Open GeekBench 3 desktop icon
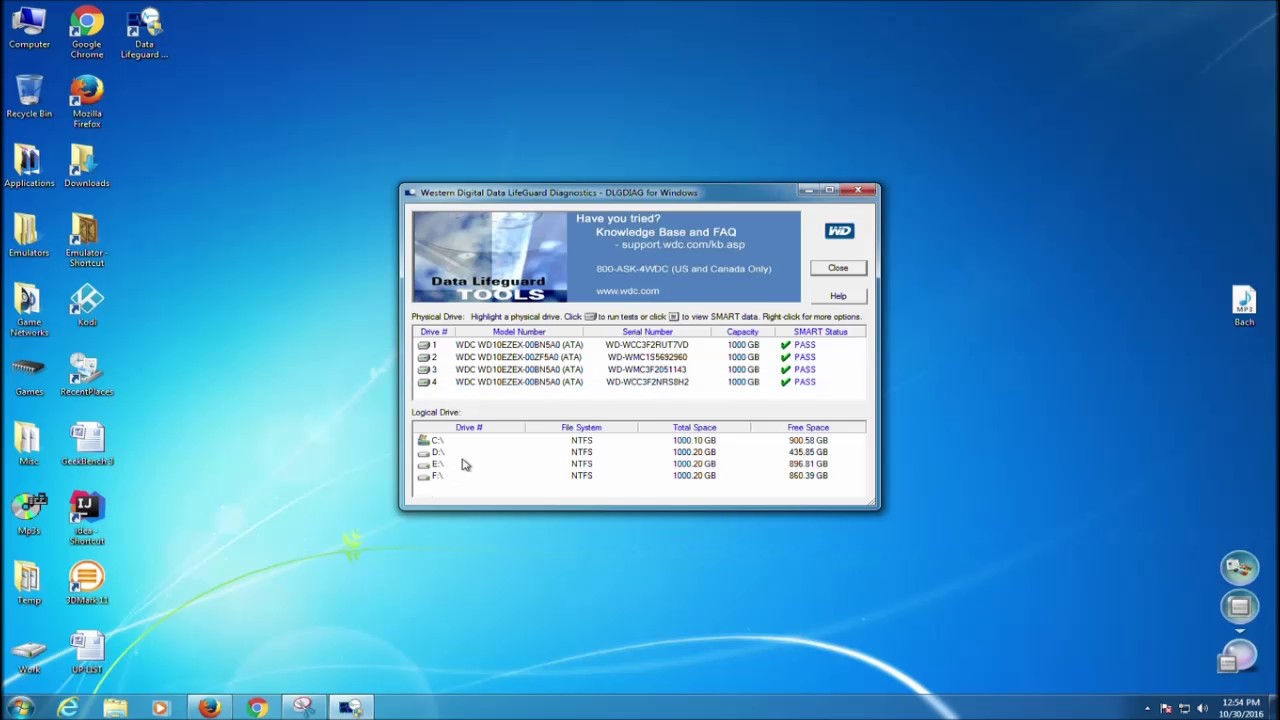The width and height of the screenshot is (1280, 720). [87, 444]
